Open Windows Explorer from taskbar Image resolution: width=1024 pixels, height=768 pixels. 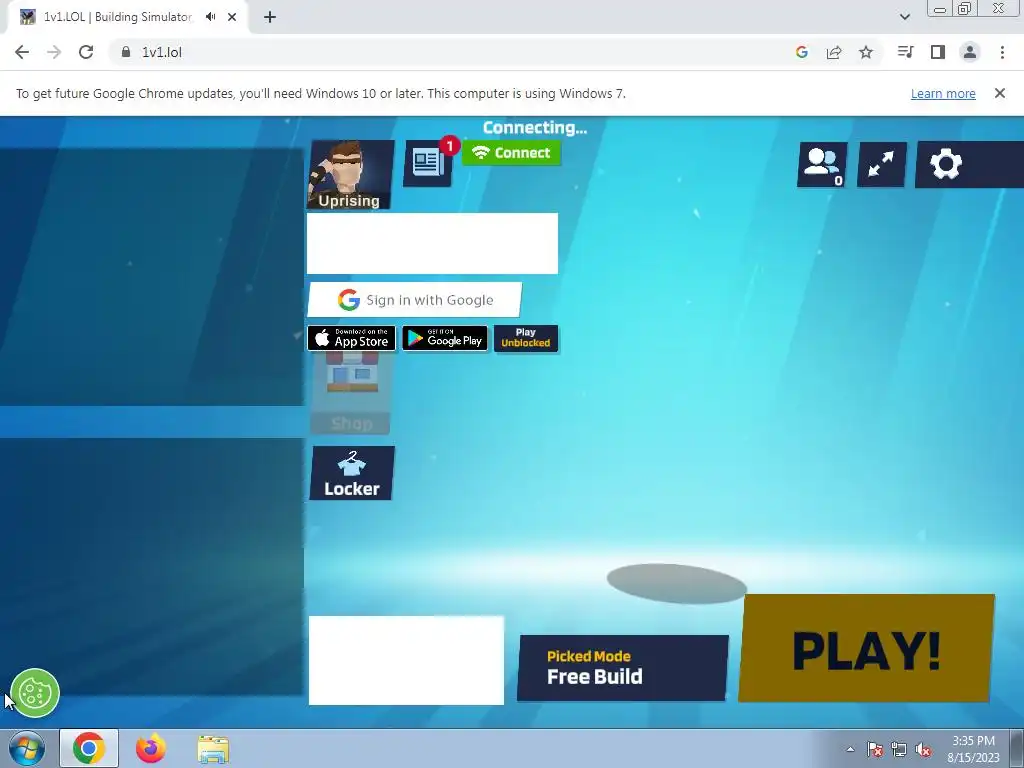click(213, 748)
